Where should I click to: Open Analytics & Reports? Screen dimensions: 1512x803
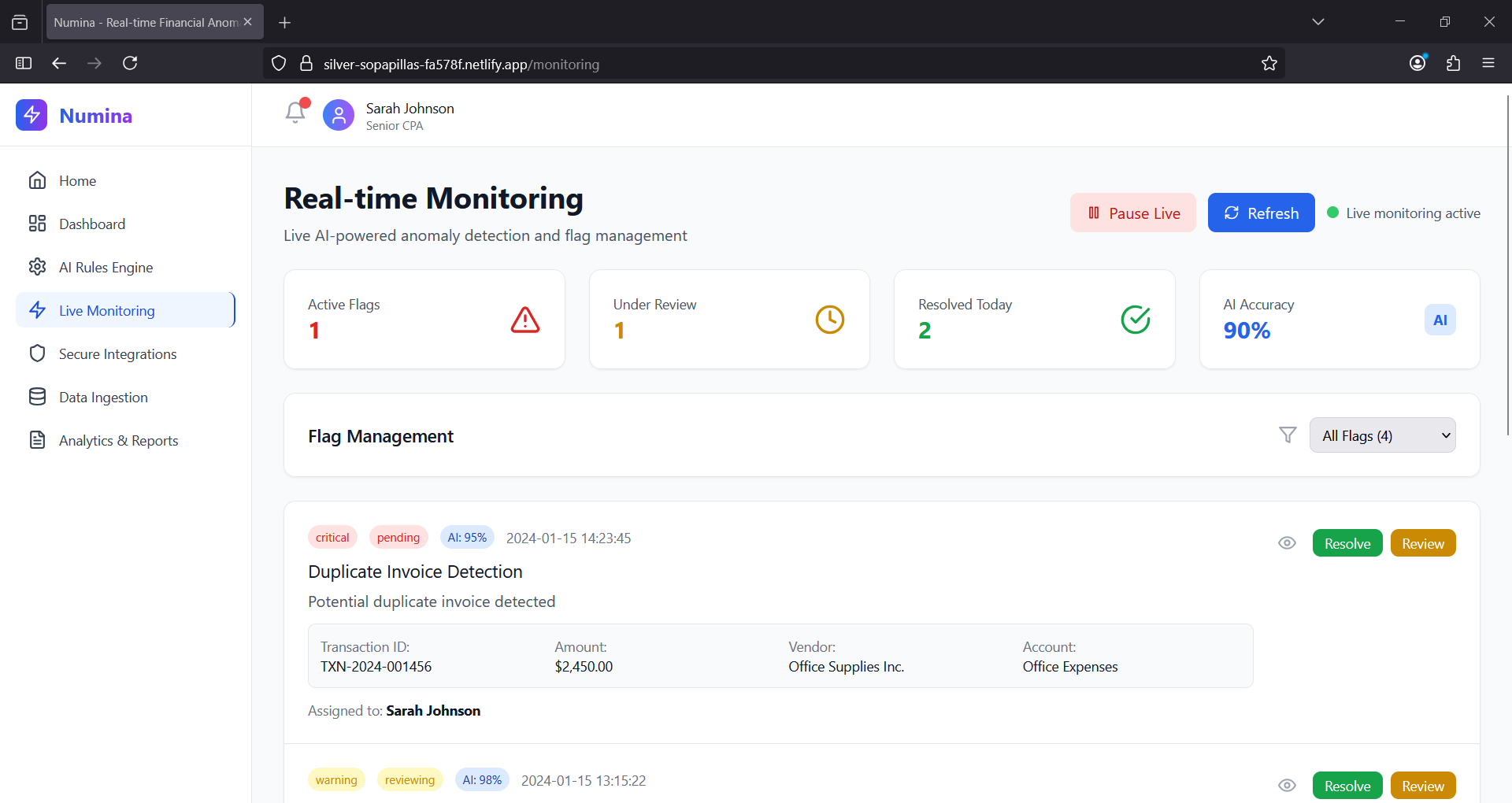tap(125, 440)
